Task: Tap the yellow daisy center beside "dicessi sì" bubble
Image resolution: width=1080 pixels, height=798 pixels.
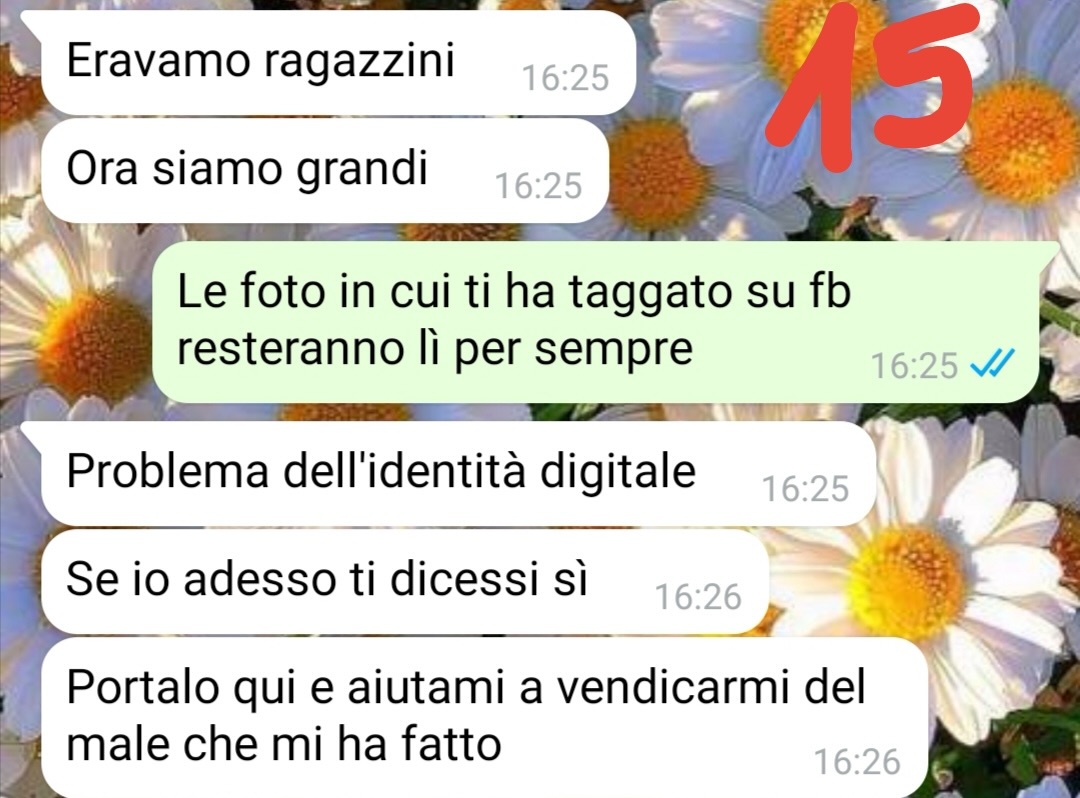Action: [x=909, y=575]
